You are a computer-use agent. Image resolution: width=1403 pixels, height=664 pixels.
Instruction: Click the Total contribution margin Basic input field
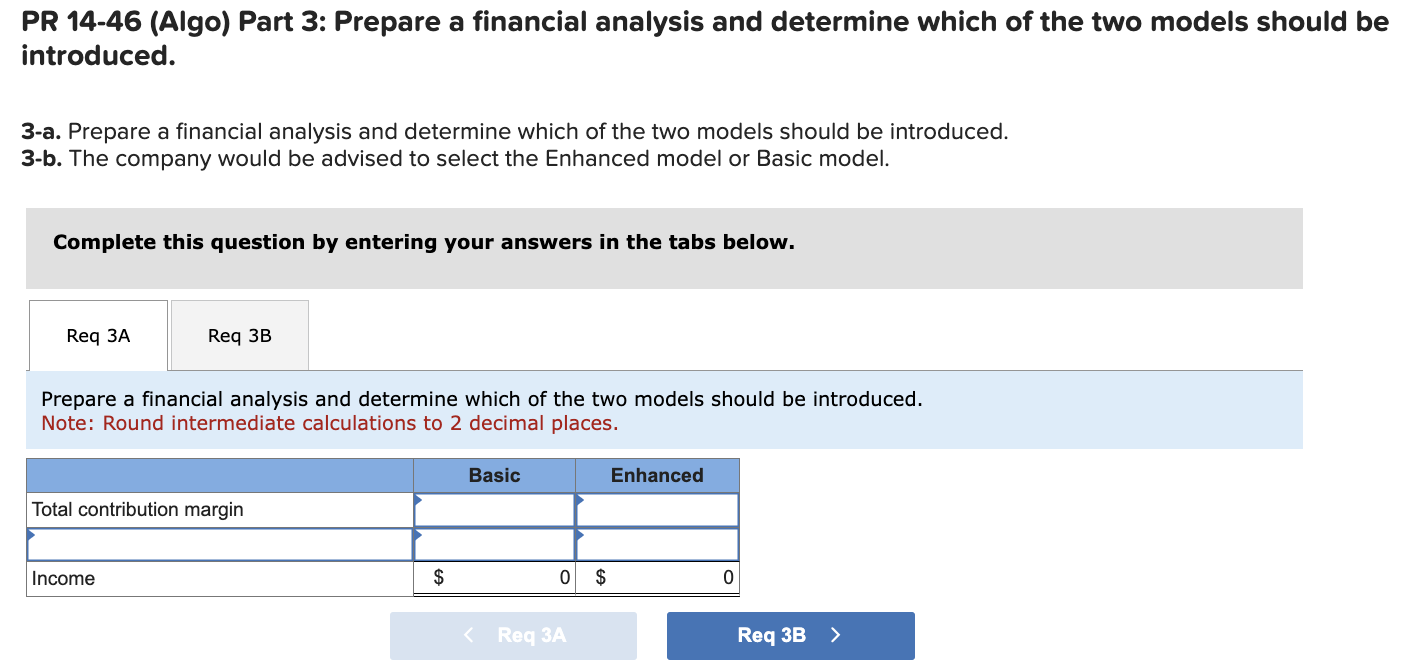(495, 510)
